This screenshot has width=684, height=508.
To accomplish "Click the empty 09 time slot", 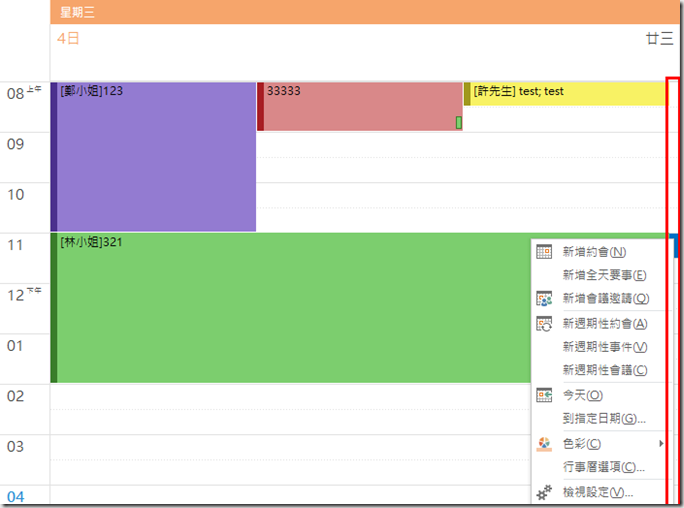I will (x=460, y=145).
